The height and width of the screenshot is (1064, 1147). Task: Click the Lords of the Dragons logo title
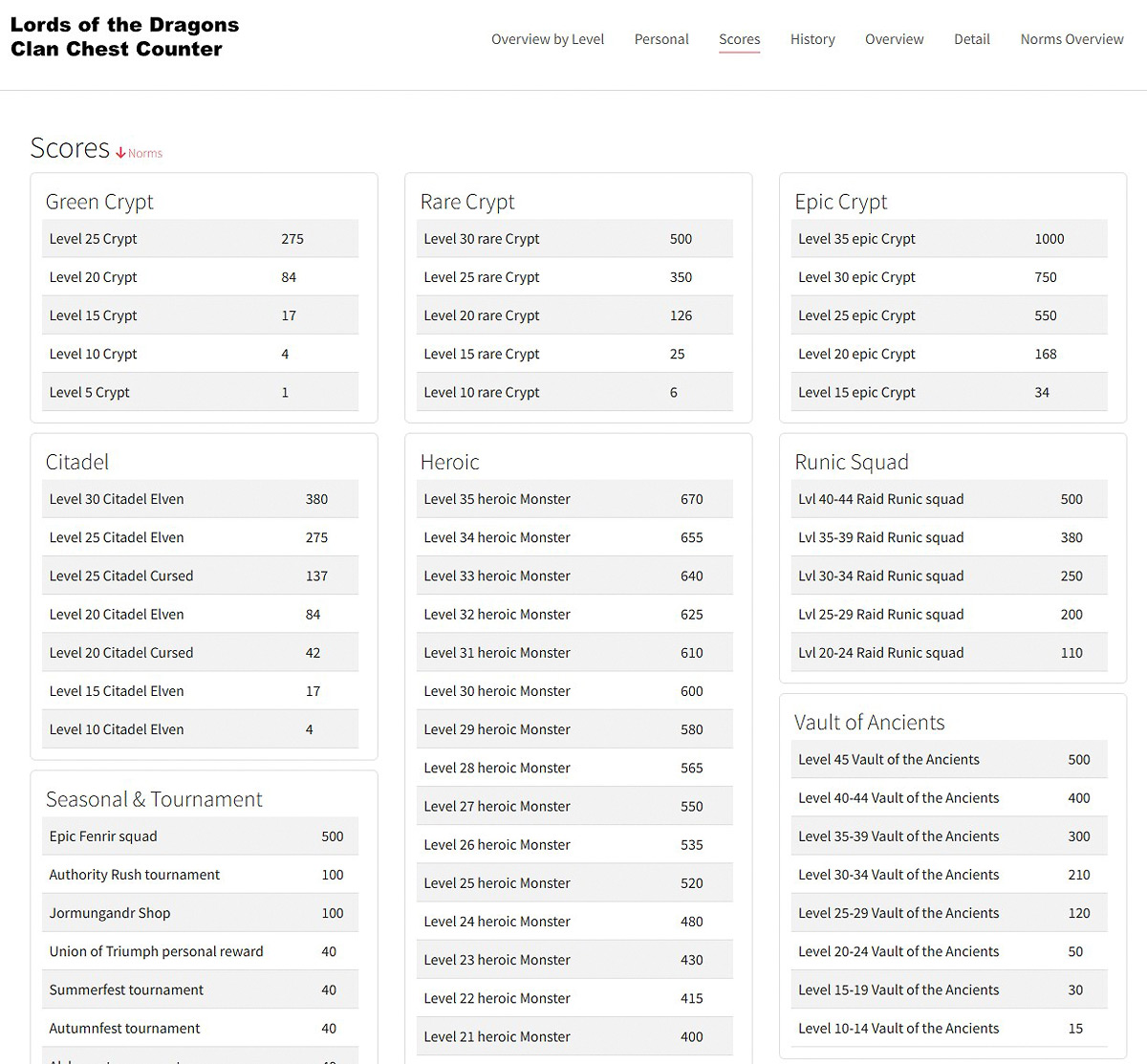tap(124, 37)
